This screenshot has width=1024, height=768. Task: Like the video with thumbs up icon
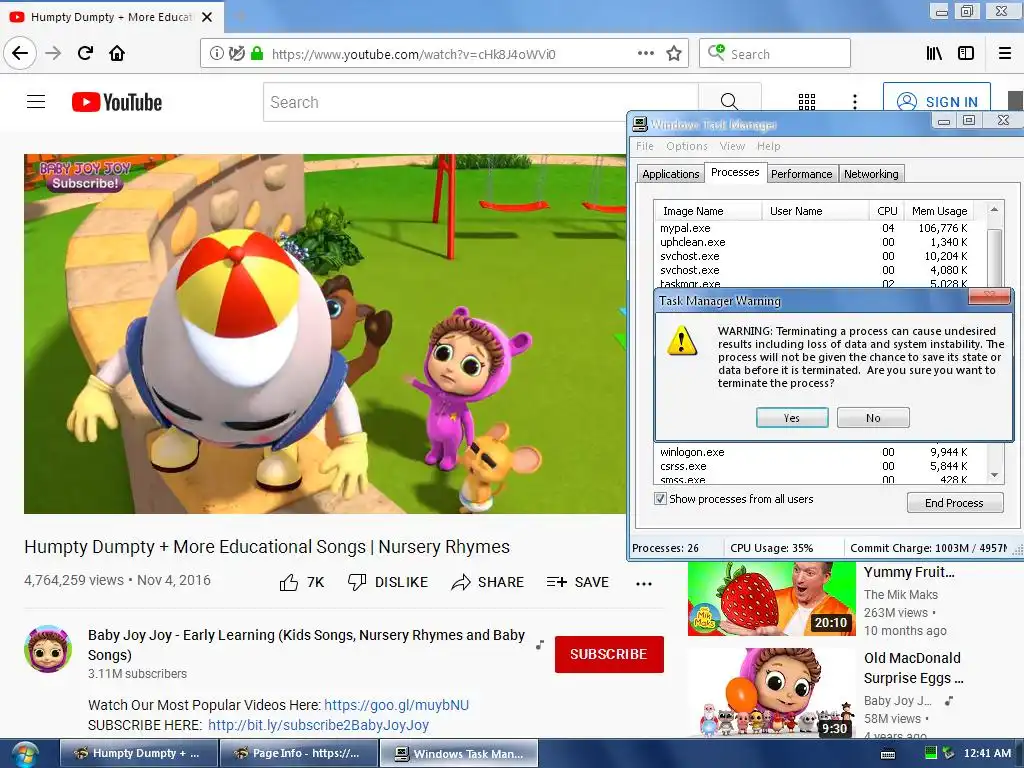pos(289,582)
